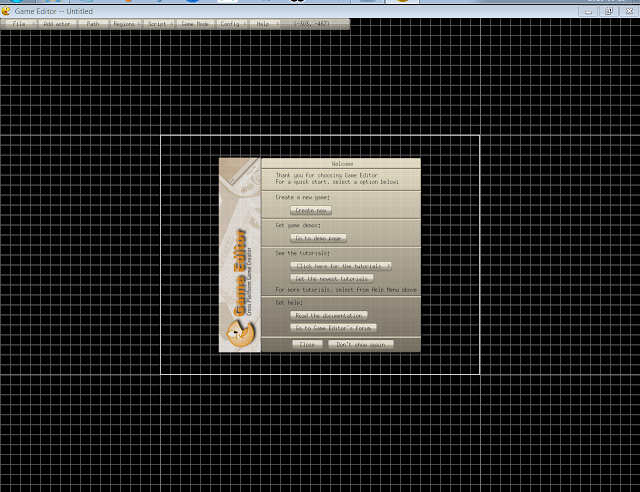The height and width of the screenshot is (492, 640).
Task: Click the Game Editor mascot logo in welcome panel
Action: point(240,333)
